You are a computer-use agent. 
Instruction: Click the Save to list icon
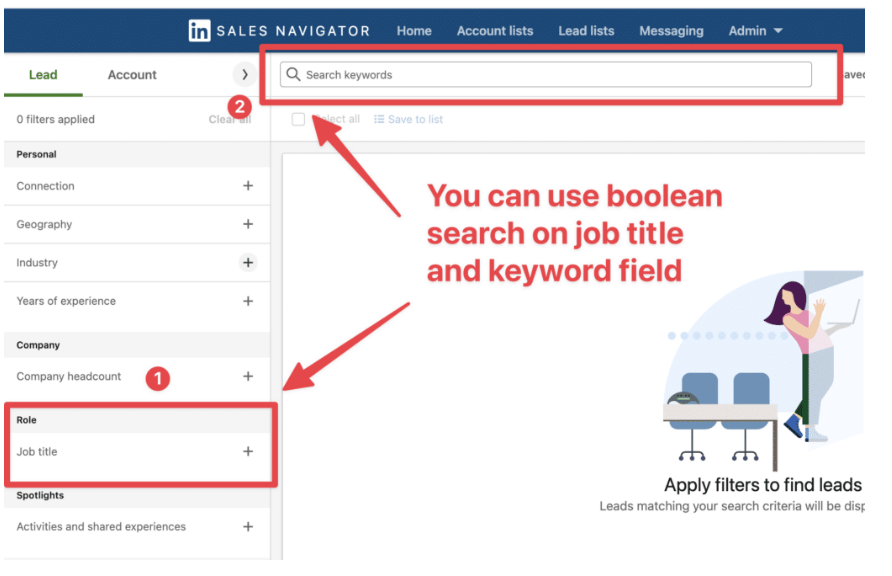379,119
